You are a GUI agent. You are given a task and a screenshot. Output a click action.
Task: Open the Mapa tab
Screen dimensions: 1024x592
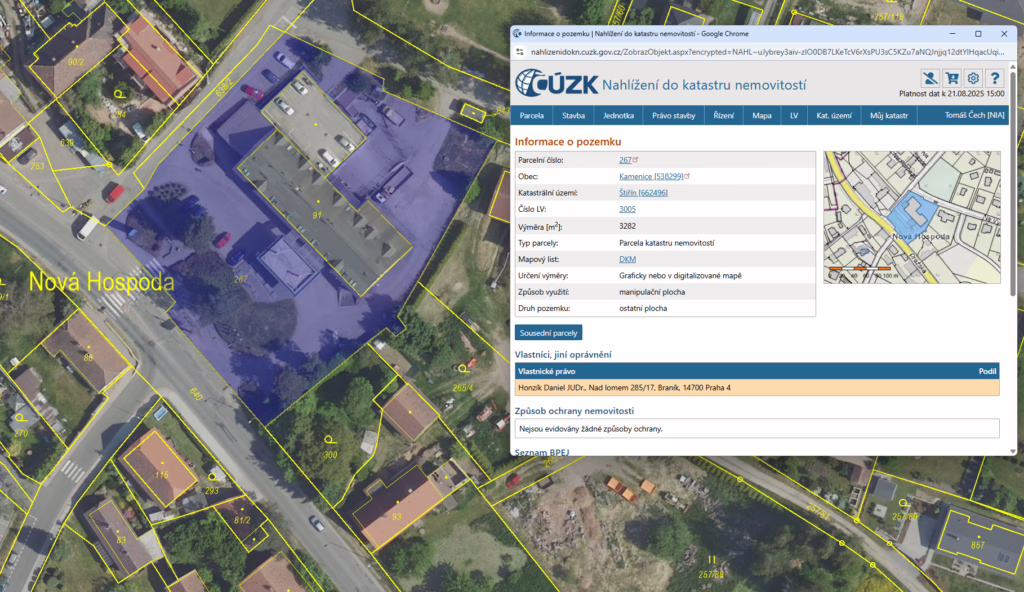761,116
